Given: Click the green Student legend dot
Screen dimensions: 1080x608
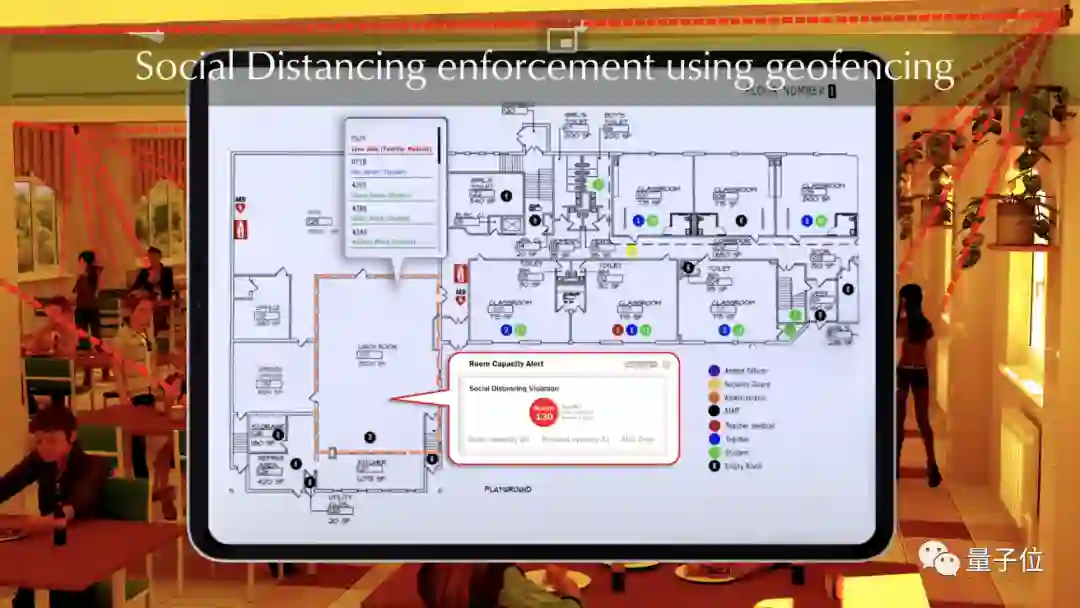Looking at the screenshot, I should point(714,452).
